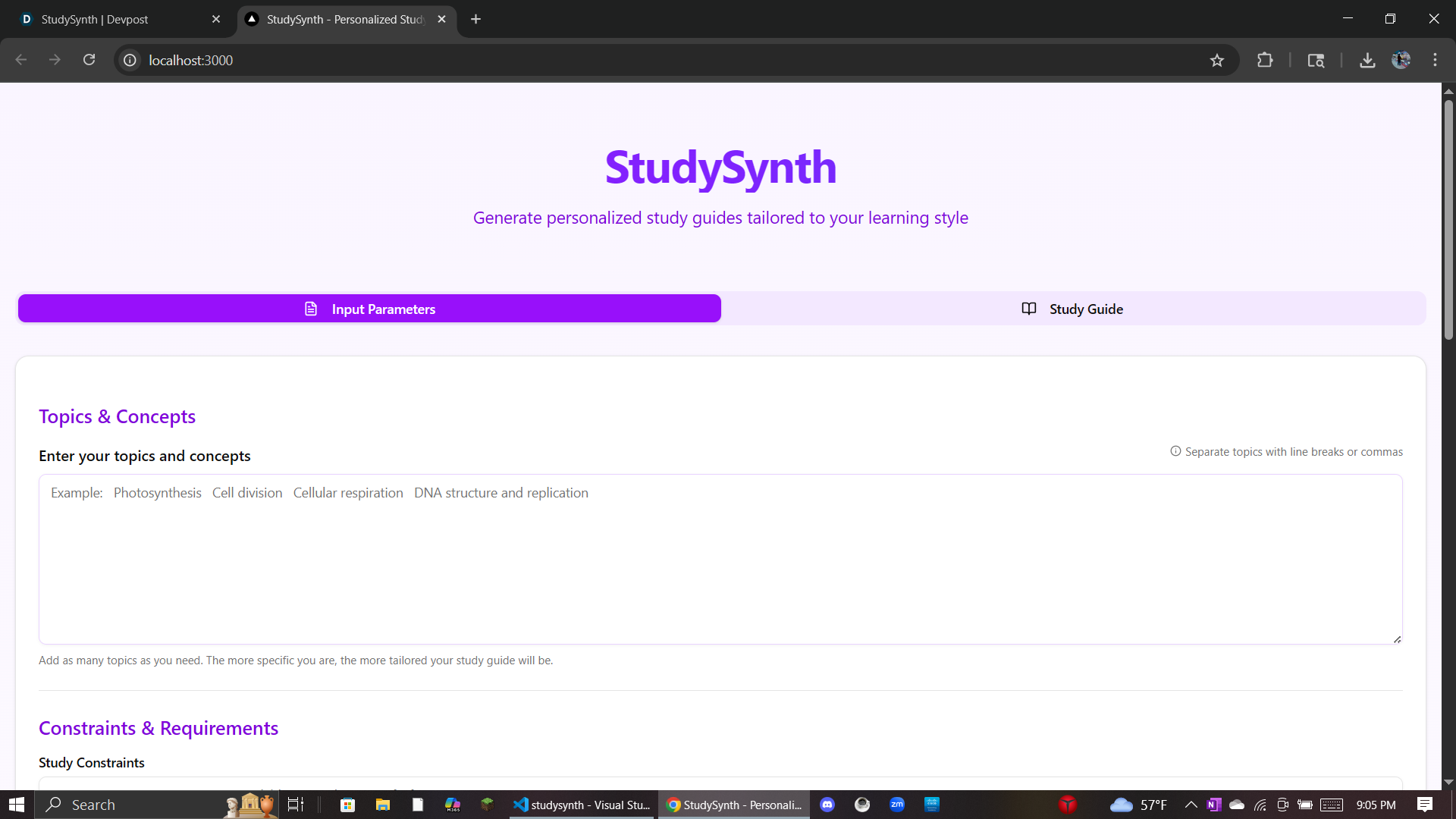
Task: Switch to the Study Guide tab
Action: click(1072, 309)
